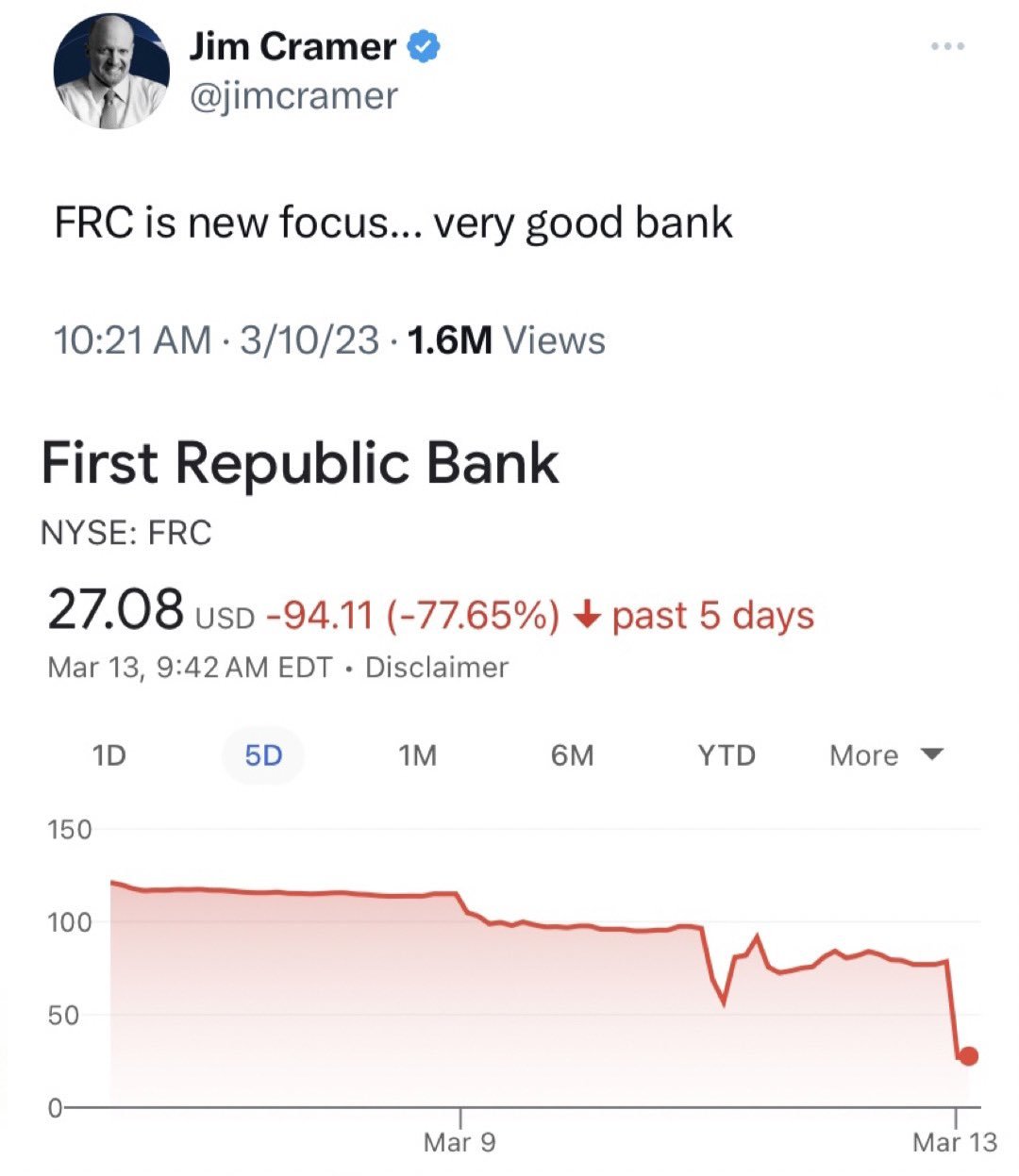The width and height of the screenshot is (1019, 1176).
Task: View the 1.6M Views count
Action: pos(506,340)
